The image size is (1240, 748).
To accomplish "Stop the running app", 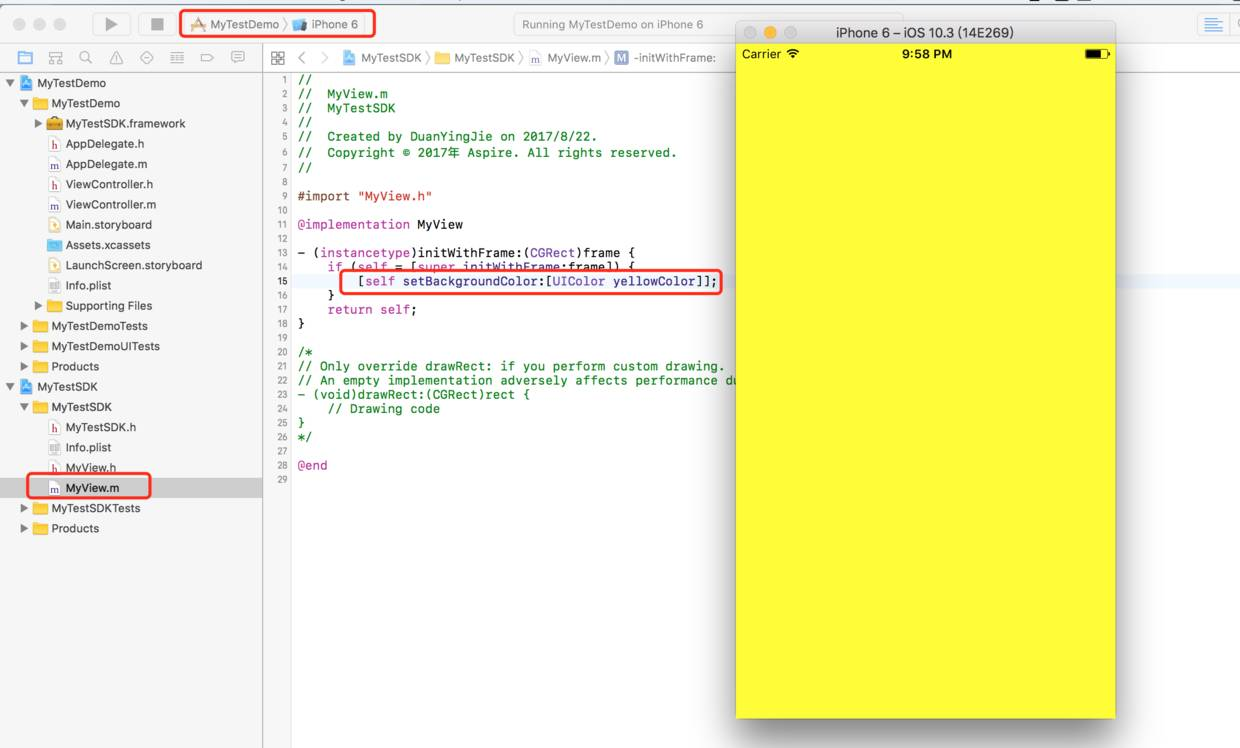I will click(157, 24).
